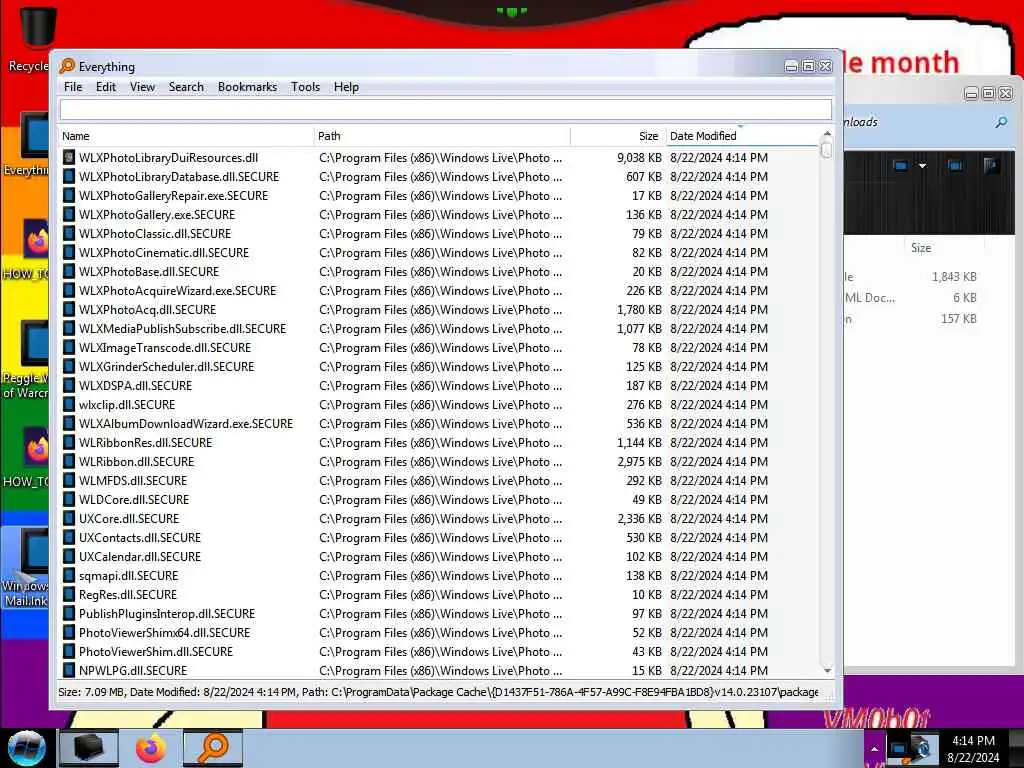Open the Windows Mail.lnk desktop shortcut

pyautogui.click(x=26, y=567)
